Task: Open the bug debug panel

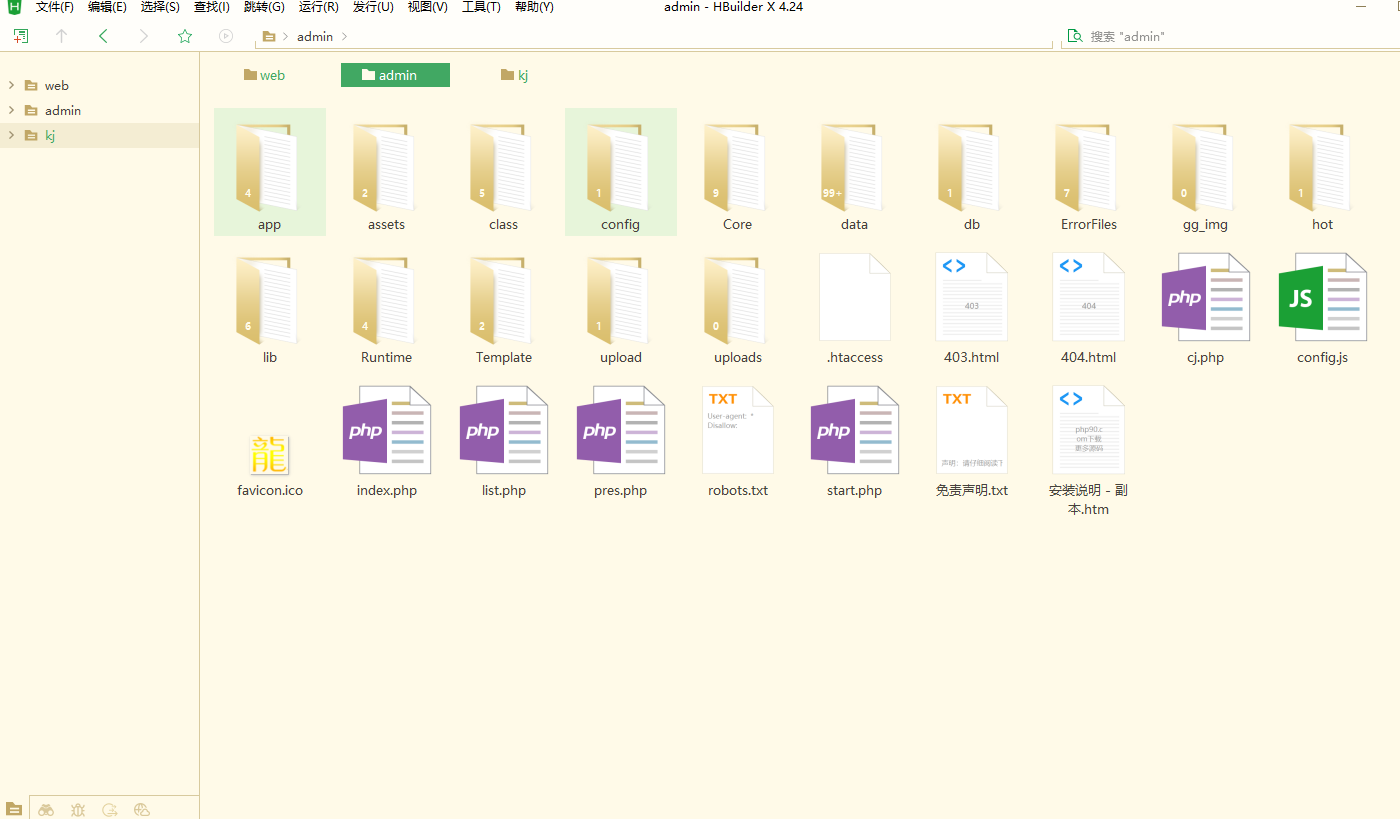Action: pyautogui.click(x=78, y=809)
